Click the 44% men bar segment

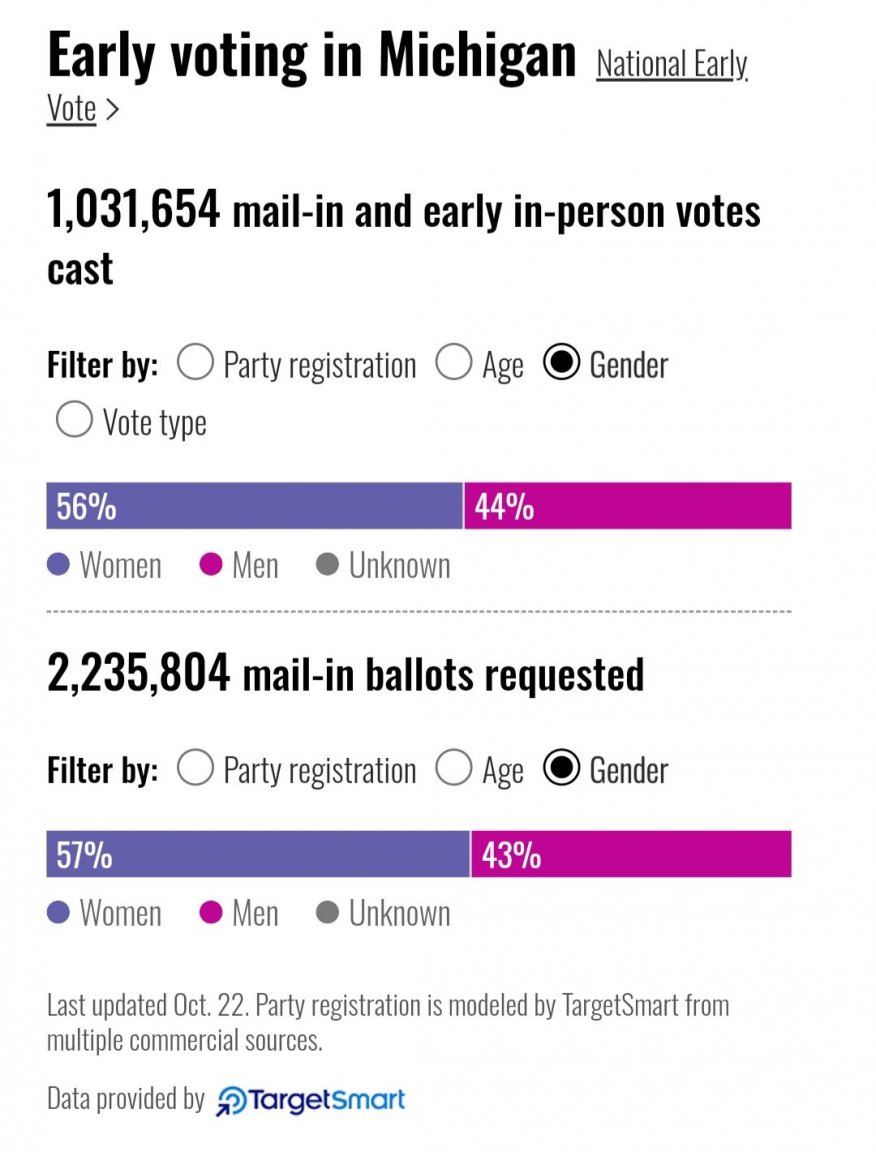(x=628, y=506)
